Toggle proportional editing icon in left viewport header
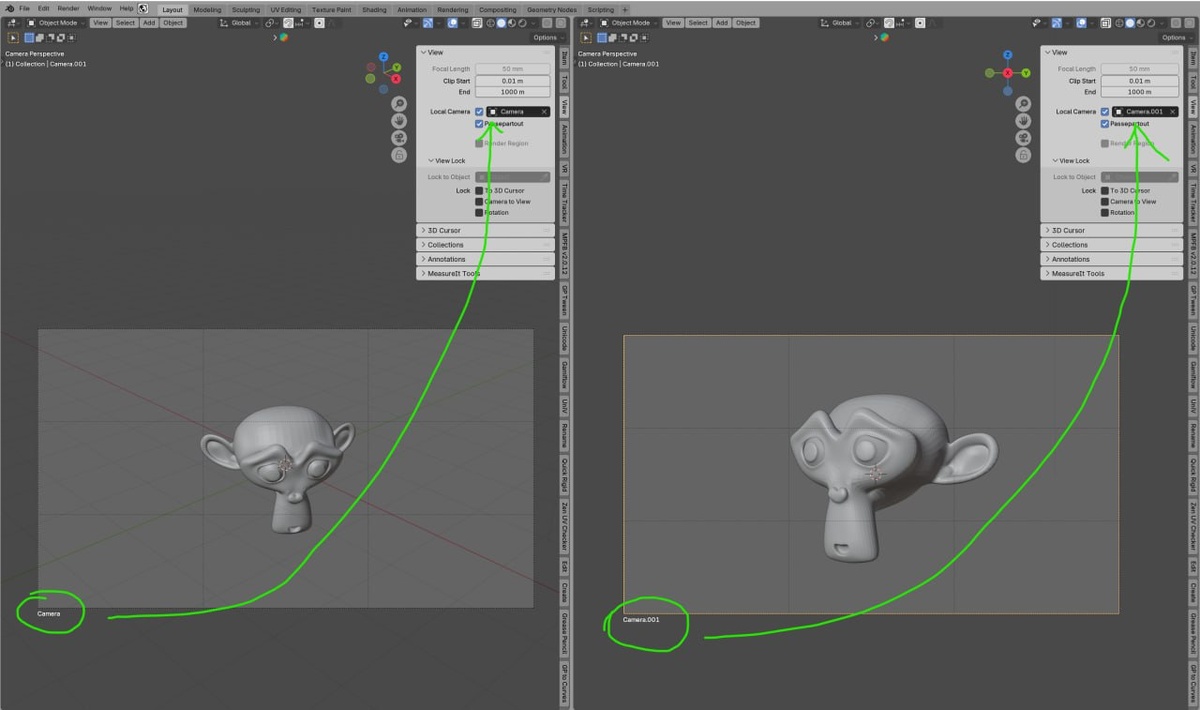Screen dimensions: 1200x710 click(x=320, y=22)
